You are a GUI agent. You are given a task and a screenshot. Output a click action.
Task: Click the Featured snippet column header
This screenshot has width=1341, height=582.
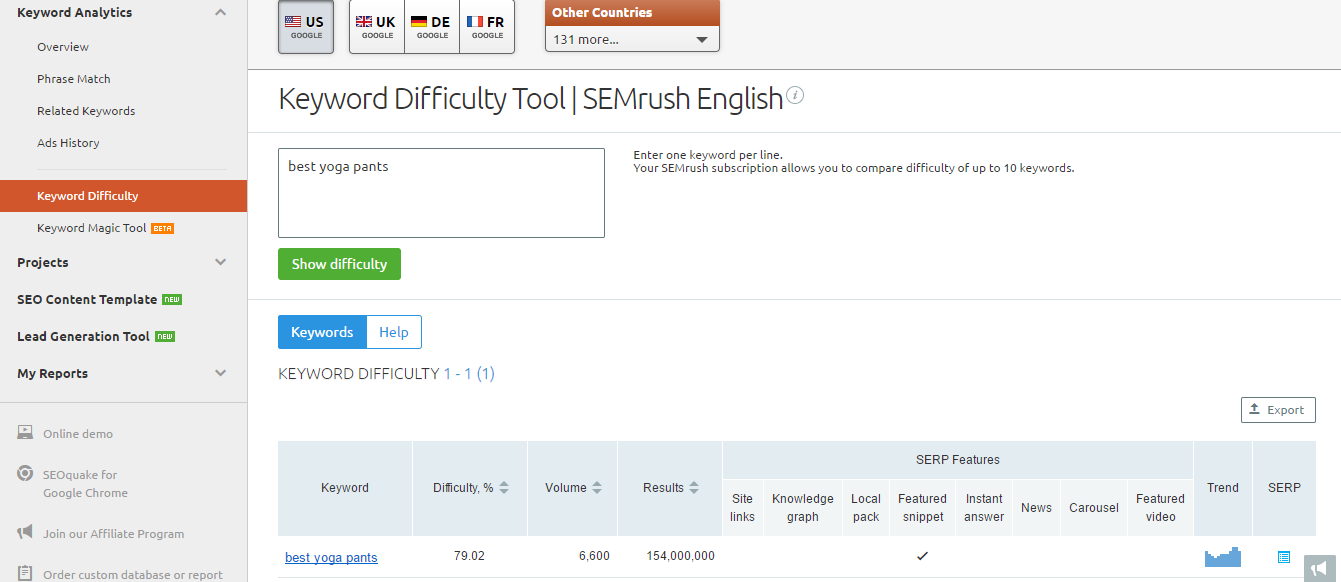pos(922,507)
